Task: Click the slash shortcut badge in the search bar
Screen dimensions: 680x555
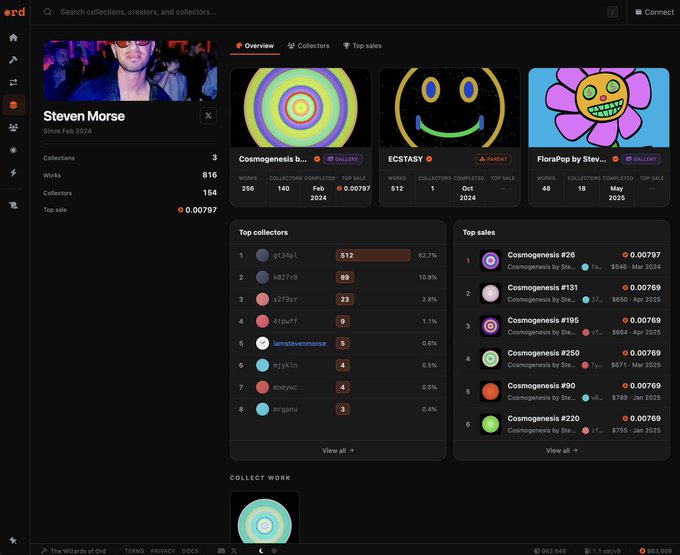Action: point(612,12)
